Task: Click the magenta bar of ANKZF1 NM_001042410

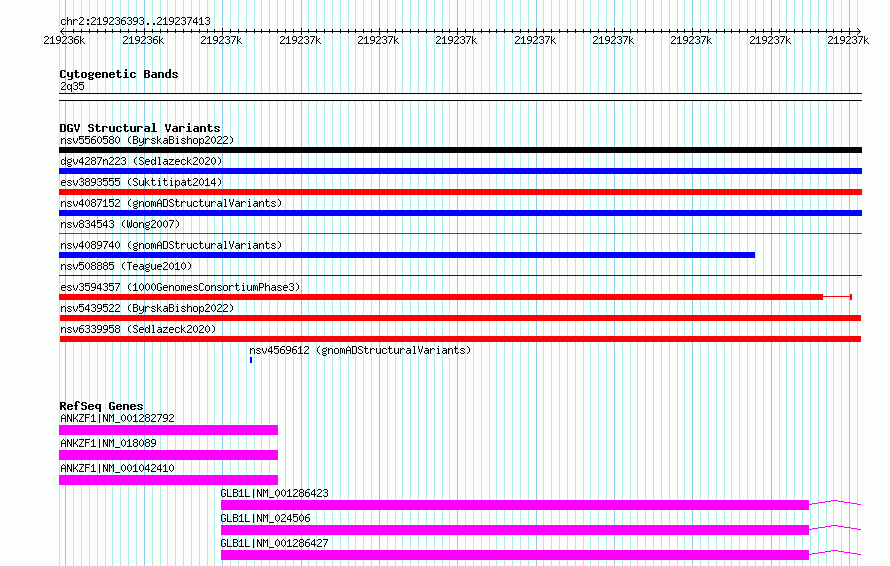Action: click(x=169, y=480)
